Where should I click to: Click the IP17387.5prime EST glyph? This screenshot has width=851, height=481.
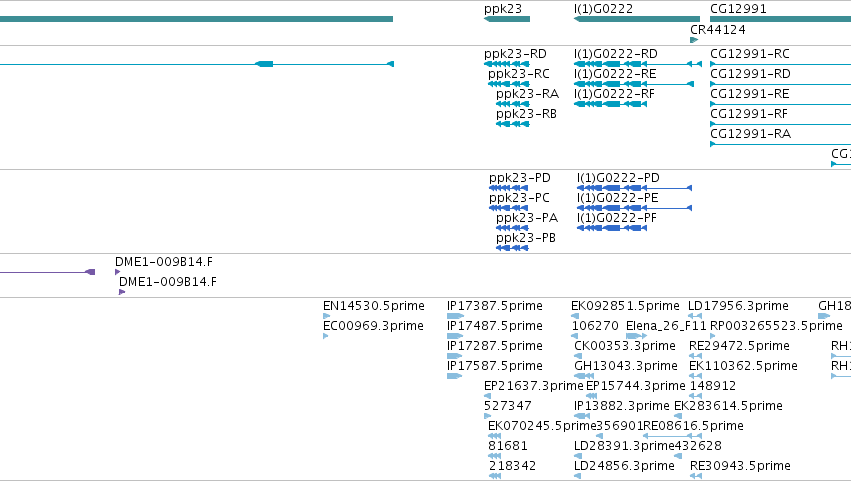455,316
